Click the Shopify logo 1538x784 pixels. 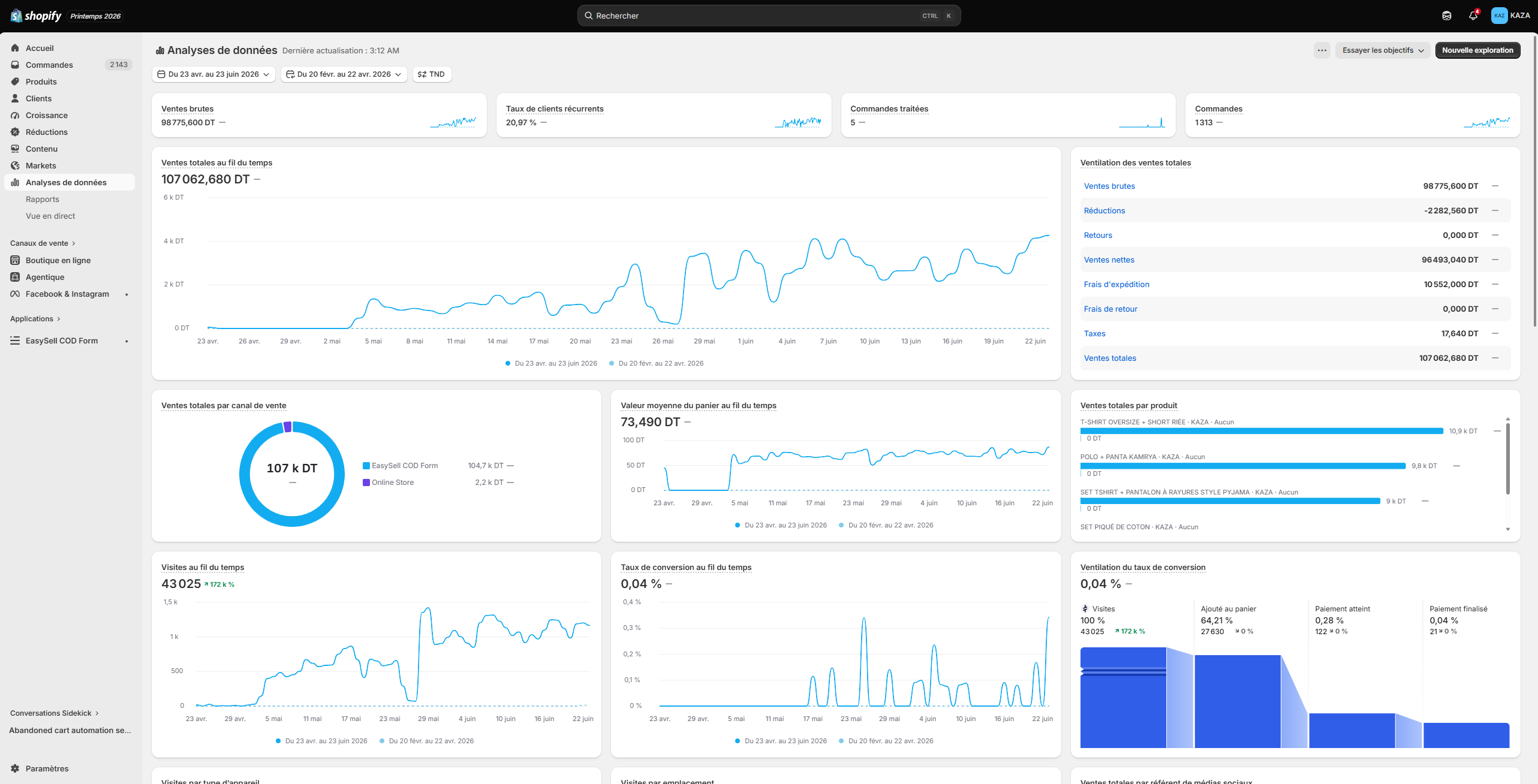tap(36, 16)
